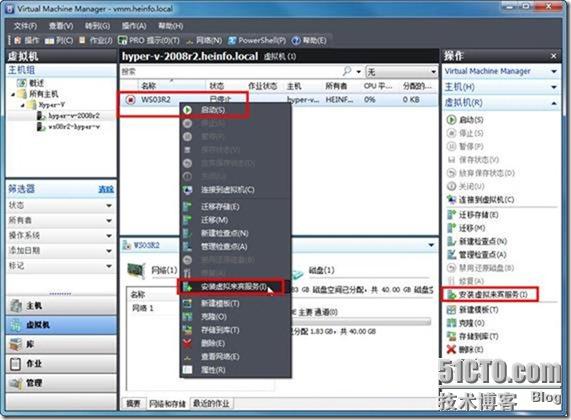The image size is (571, 420).
Task: Select the ws08r2-hyper-v host in the tree
Action: pos(74,127)
